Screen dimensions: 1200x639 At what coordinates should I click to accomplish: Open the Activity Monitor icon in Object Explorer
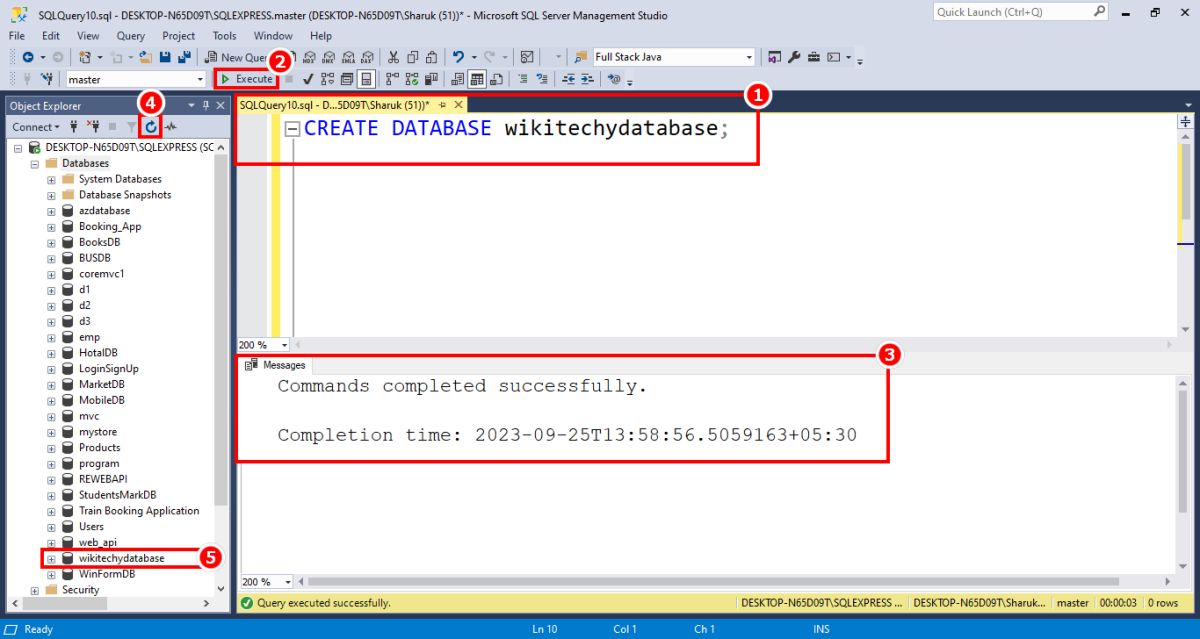click(171, 127)
